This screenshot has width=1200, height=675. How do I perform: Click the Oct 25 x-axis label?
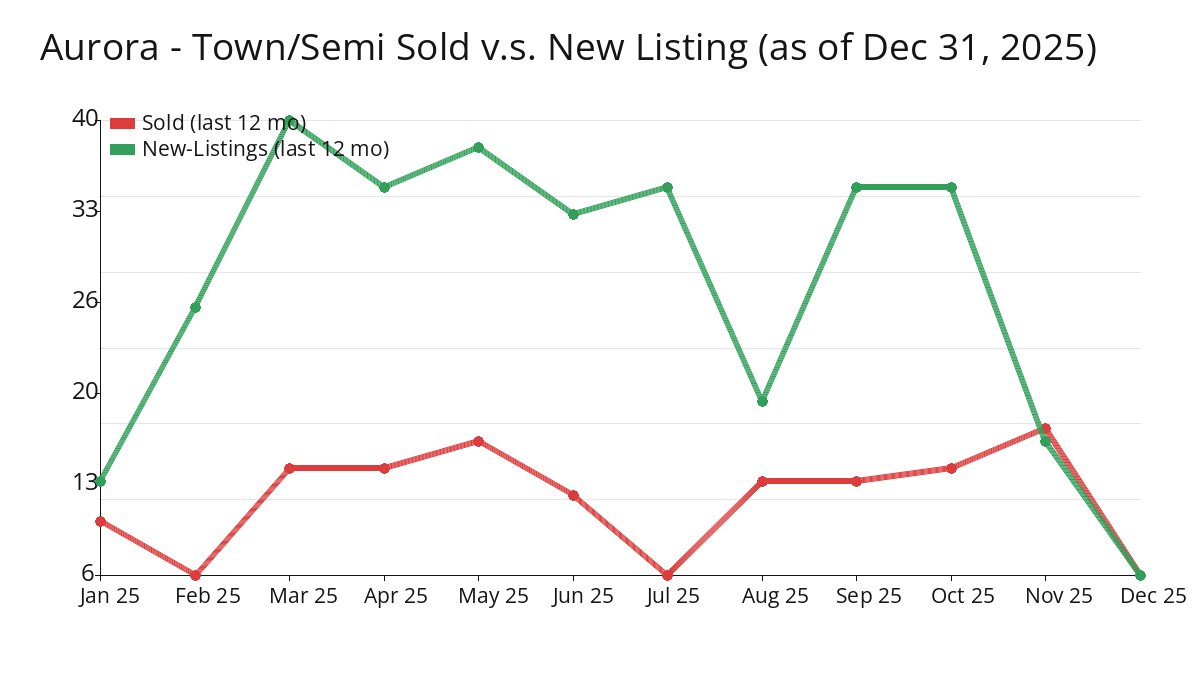pos(951,597)
